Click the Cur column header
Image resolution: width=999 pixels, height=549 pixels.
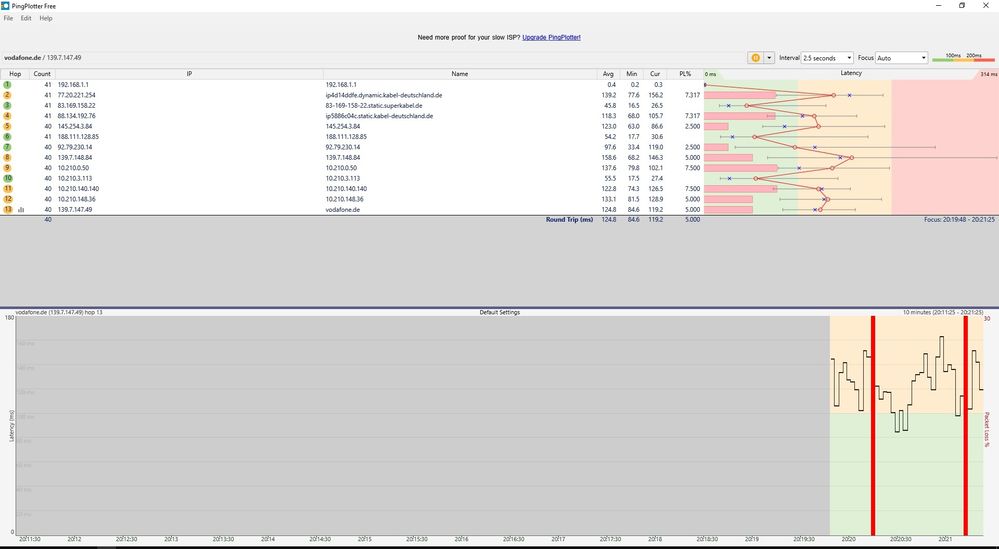[654, 74]
